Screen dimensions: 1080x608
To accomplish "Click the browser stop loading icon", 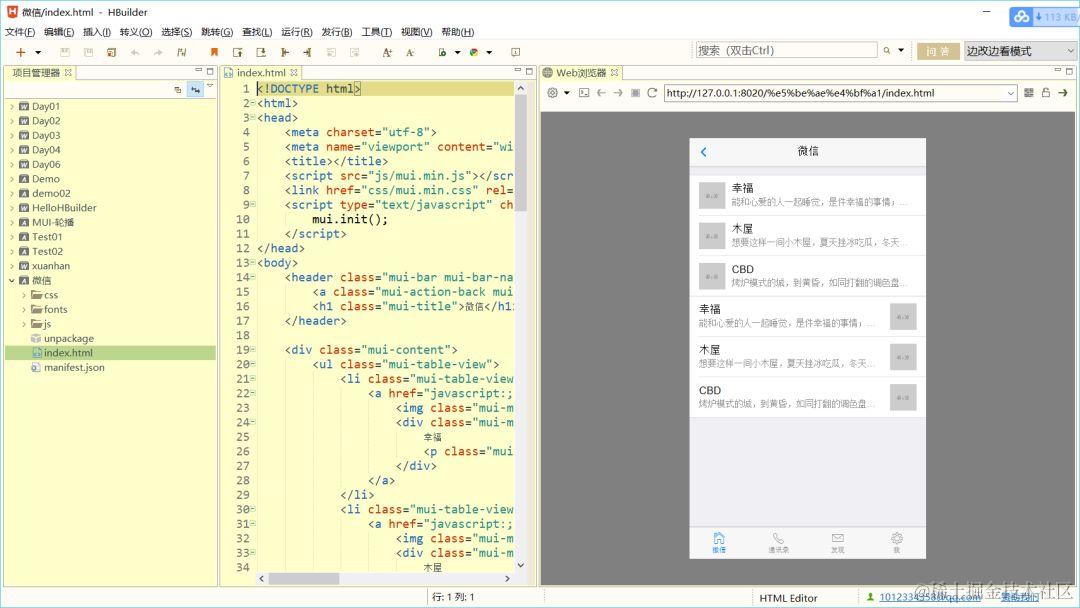I will tap(635, 93).
